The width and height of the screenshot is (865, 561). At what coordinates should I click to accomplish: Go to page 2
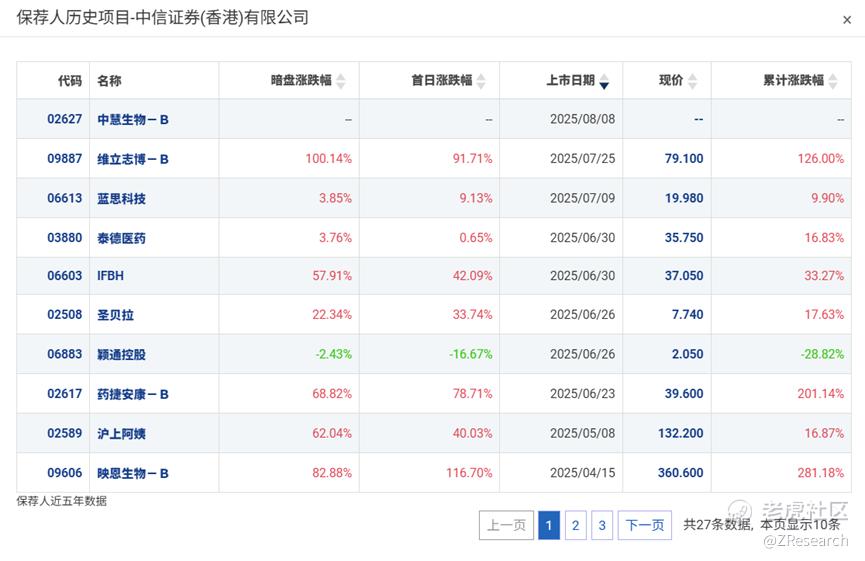[x=575, y=525]
